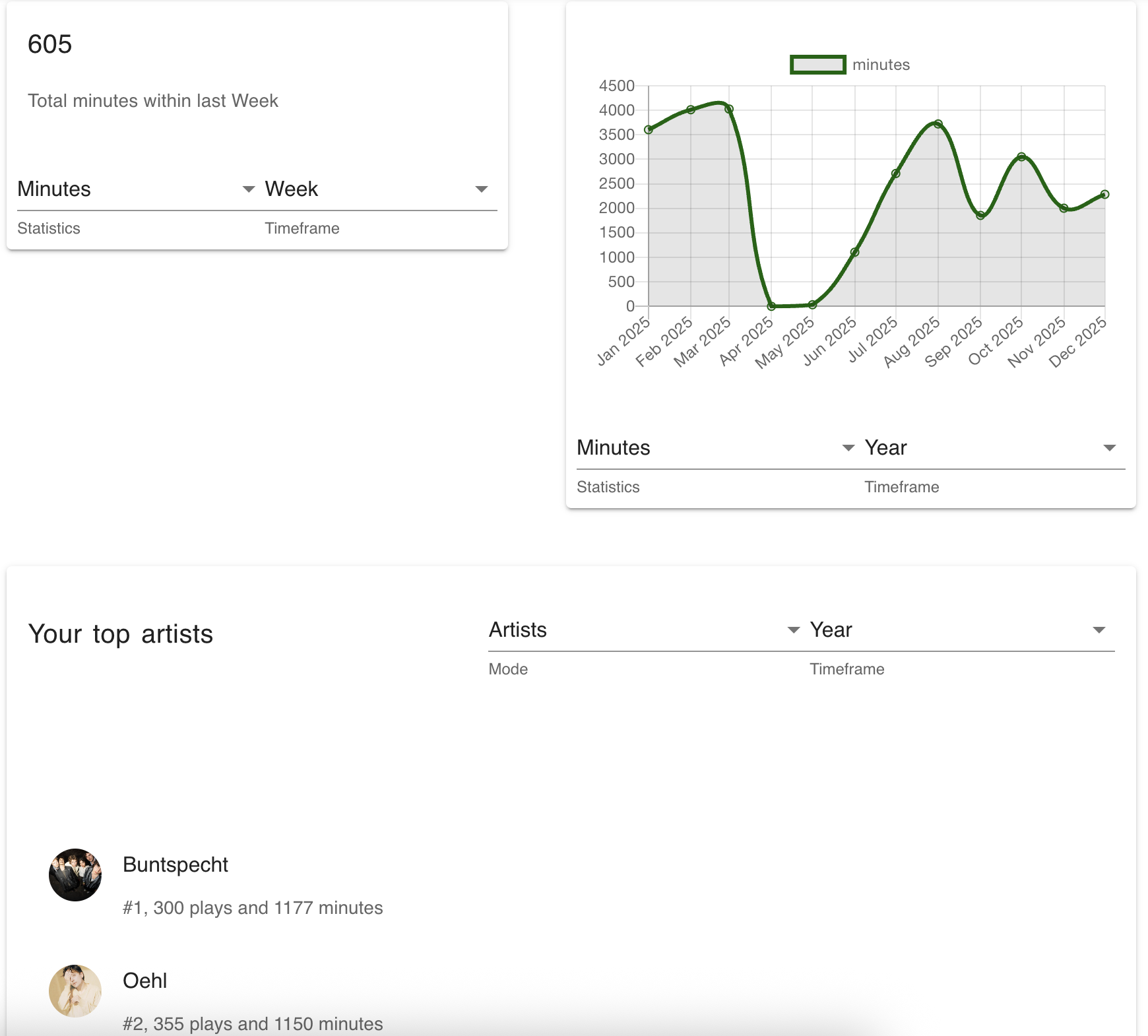Click the Apr 2025 data point
Viewport: 1148px width, 1036px height.
(x=771, y=306)
